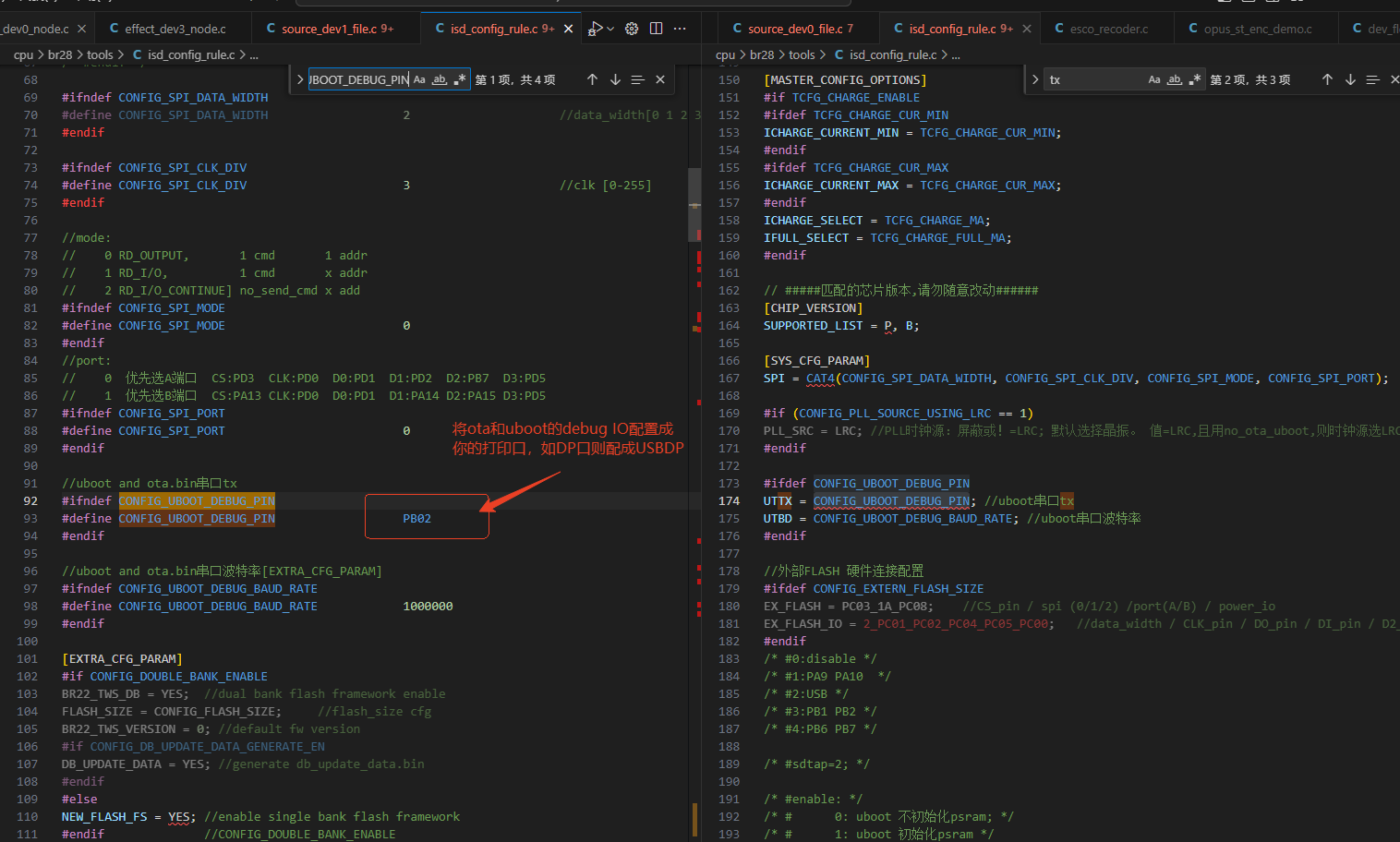Click the PB02 value on line 93
This screenshot has height=842, width=1400.
416,519
